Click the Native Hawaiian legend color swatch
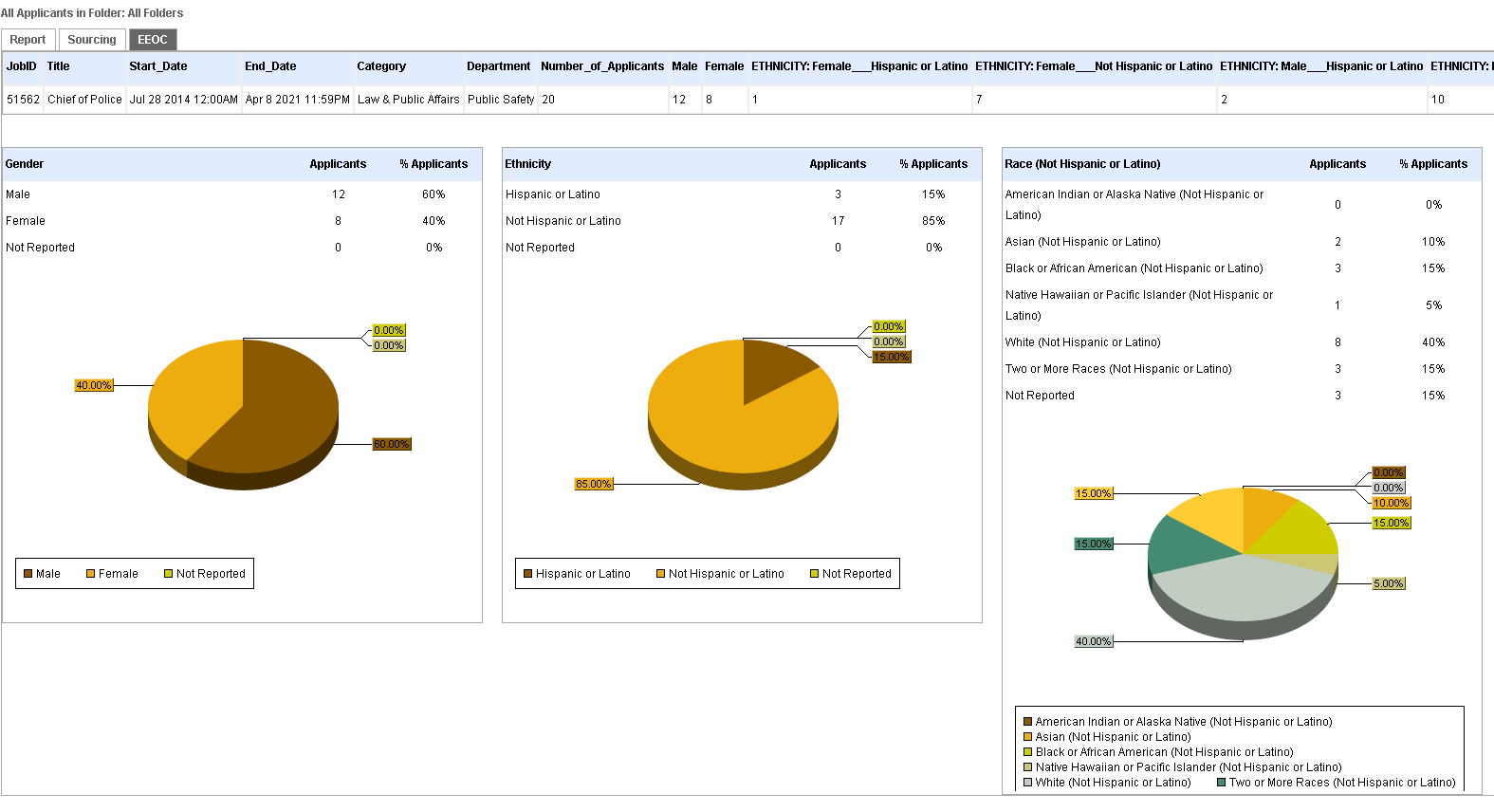The image size is (1494, 812). tap(1028, 767)
